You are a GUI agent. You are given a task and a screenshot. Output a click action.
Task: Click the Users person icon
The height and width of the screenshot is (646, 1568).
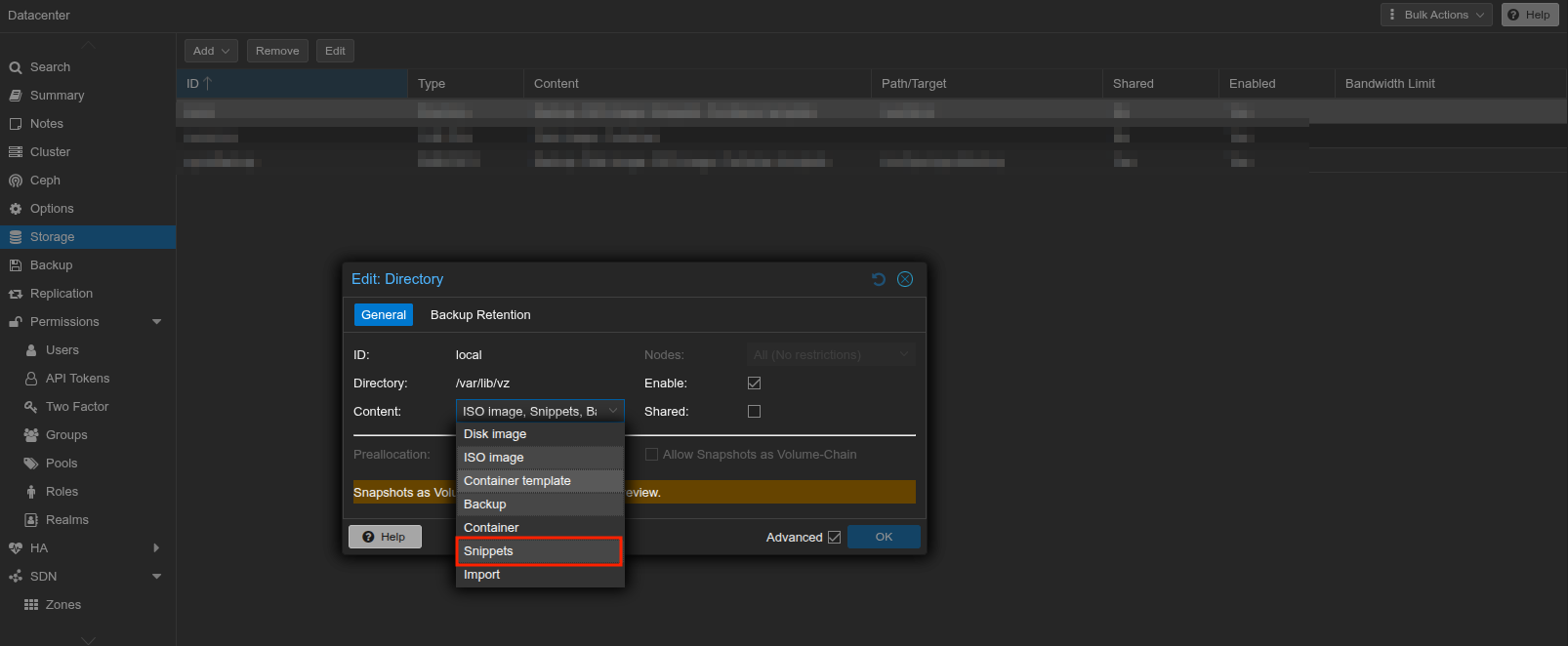(31, 350)
